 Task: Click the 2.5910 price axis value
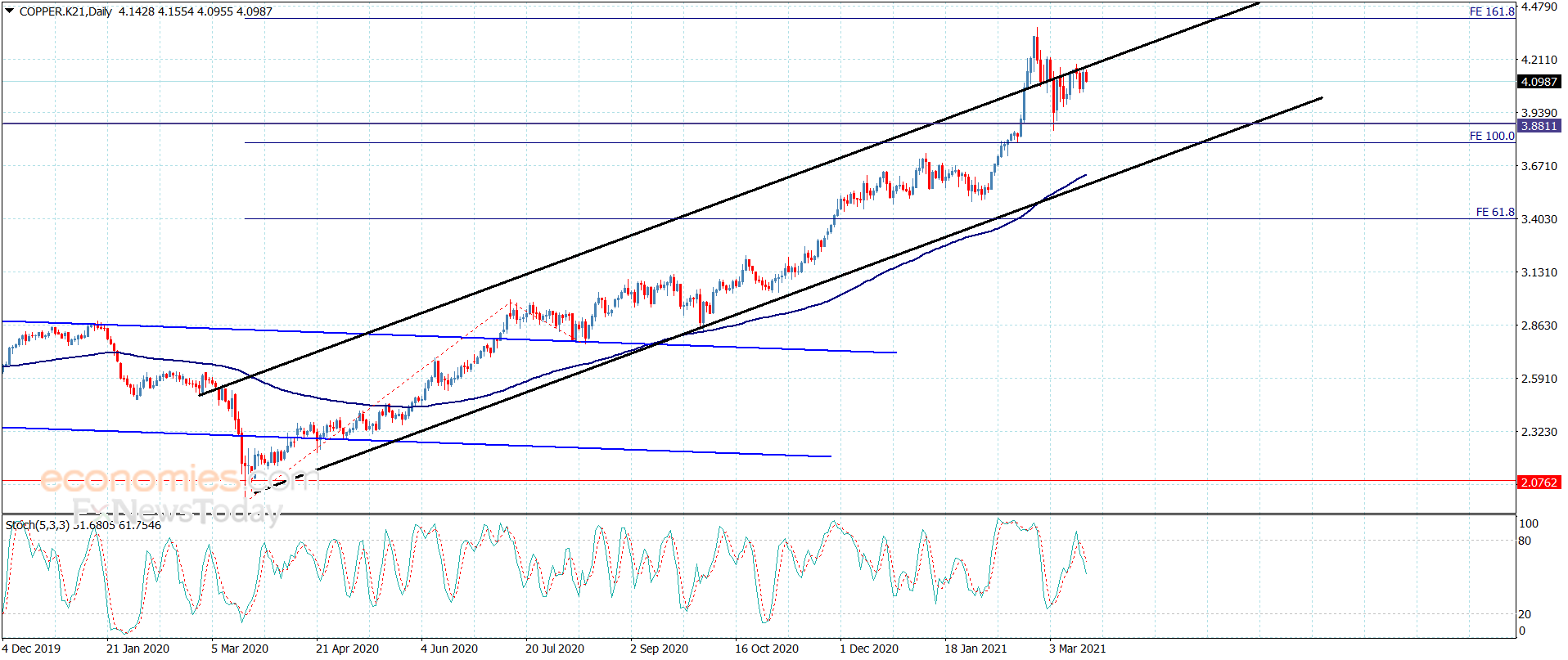[x=1539, y=379]
